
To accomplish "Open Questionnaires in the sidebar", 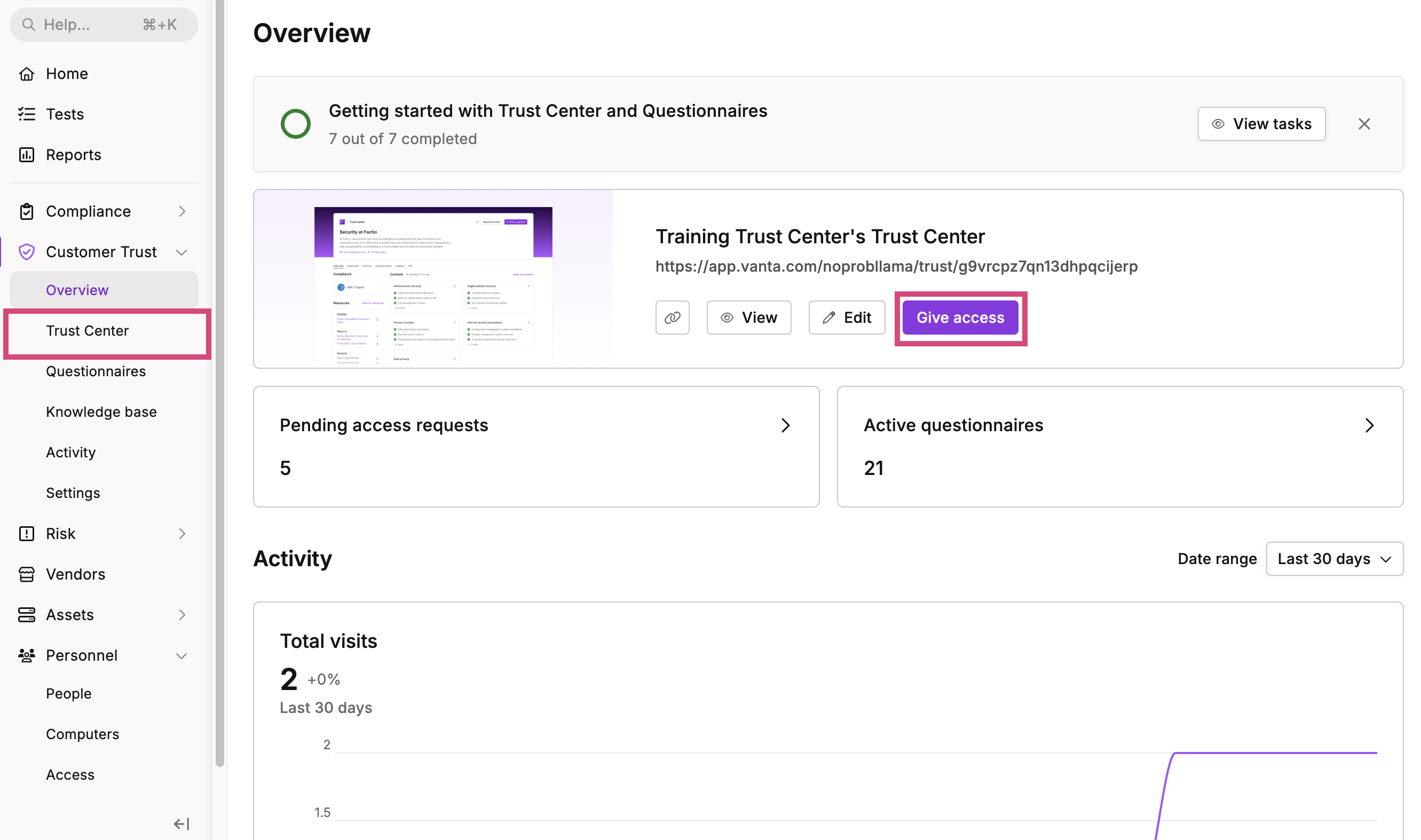I will 104,371.
